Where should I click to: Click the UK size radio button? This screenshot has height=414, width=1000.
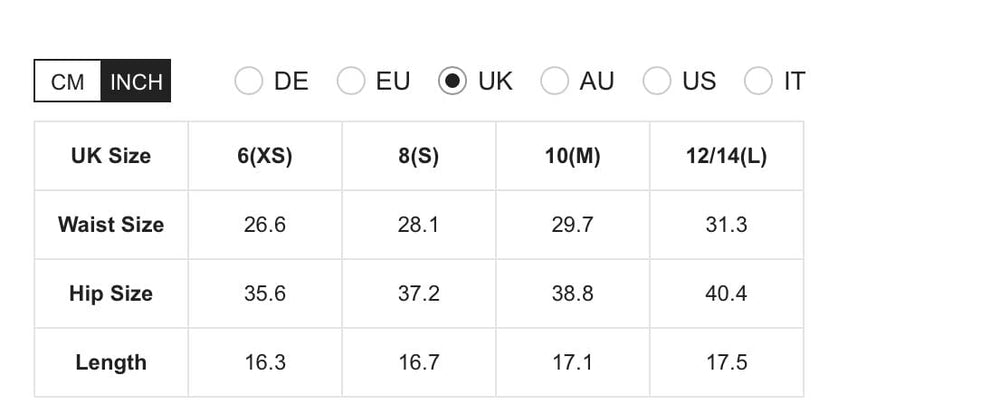point(453,81)
